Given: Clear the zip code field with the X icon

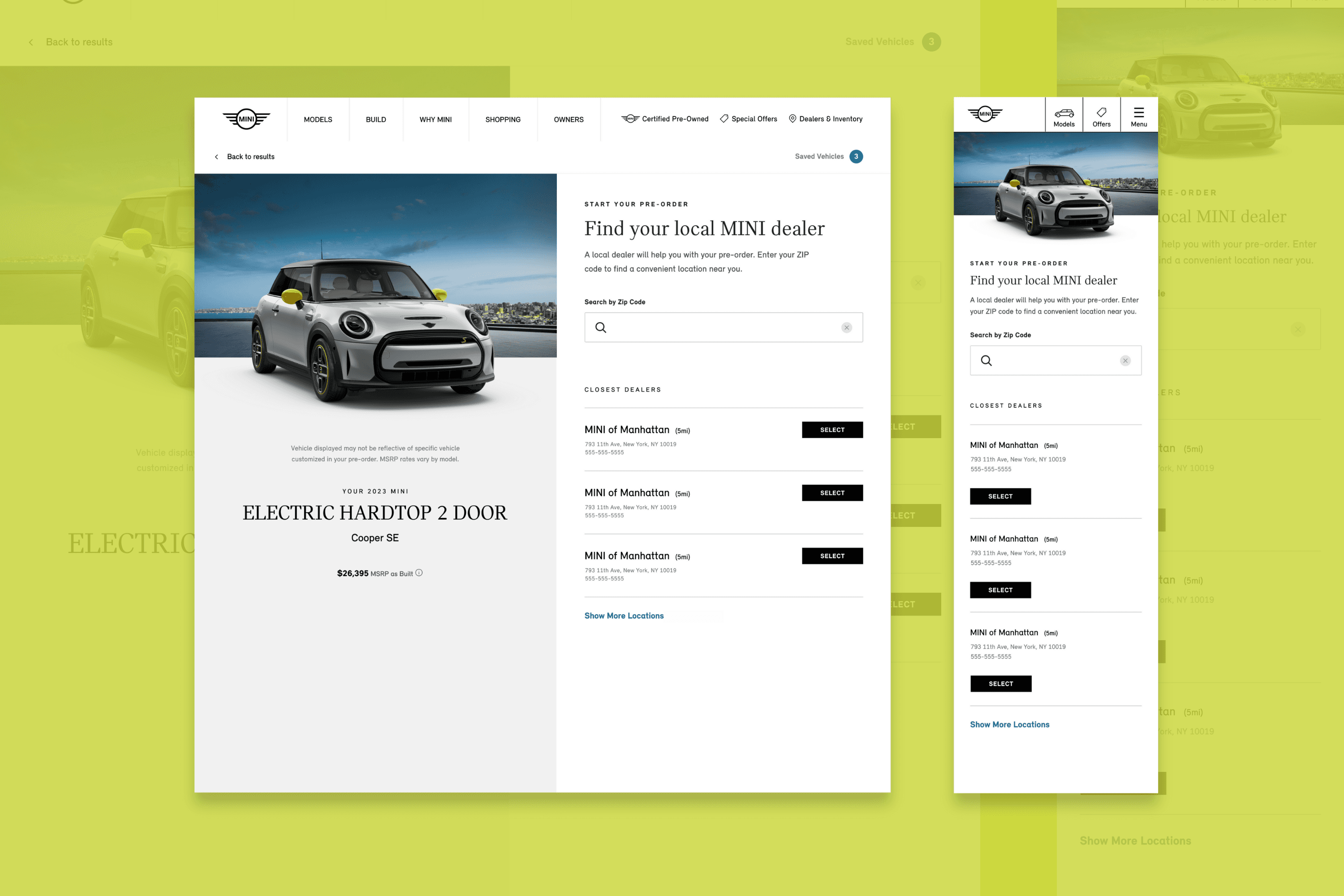Looking at the screenshot, I should (x=846, y=327).
